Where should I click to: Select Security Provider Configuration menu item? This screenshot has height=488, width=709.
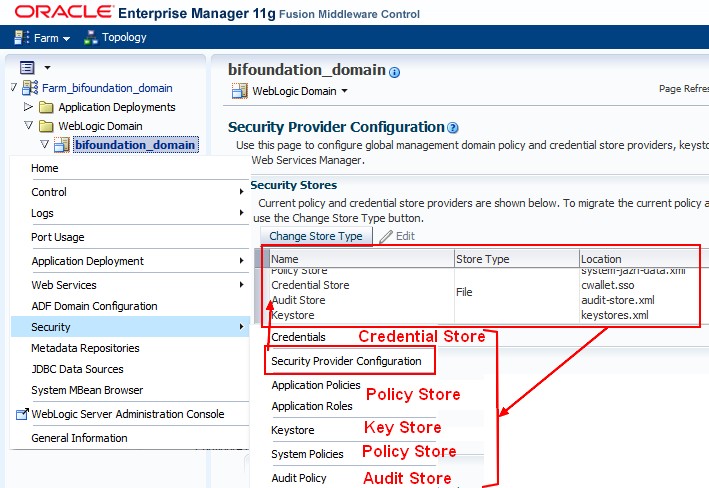coord(346,361)
